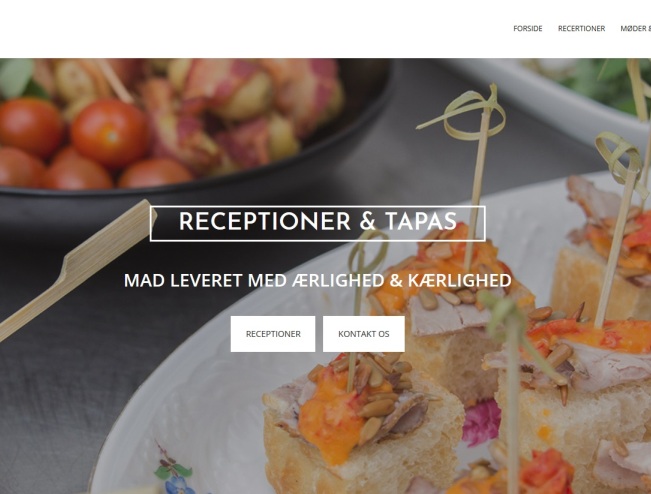Open the MØDER menu entry
651x494 pixels.
(x=635, y=29)
